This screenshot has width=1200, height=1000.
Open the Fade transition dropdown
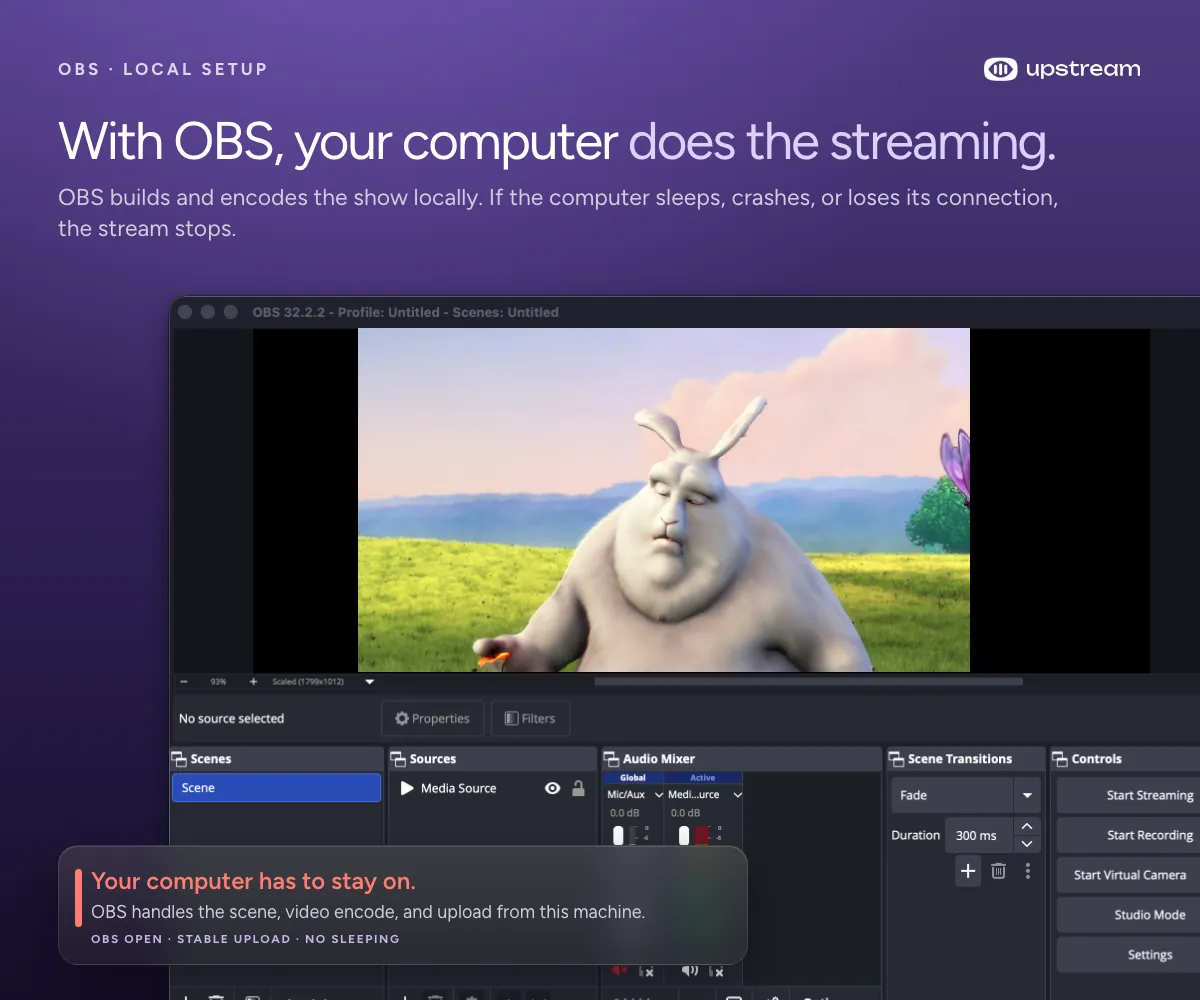point(965,795)
